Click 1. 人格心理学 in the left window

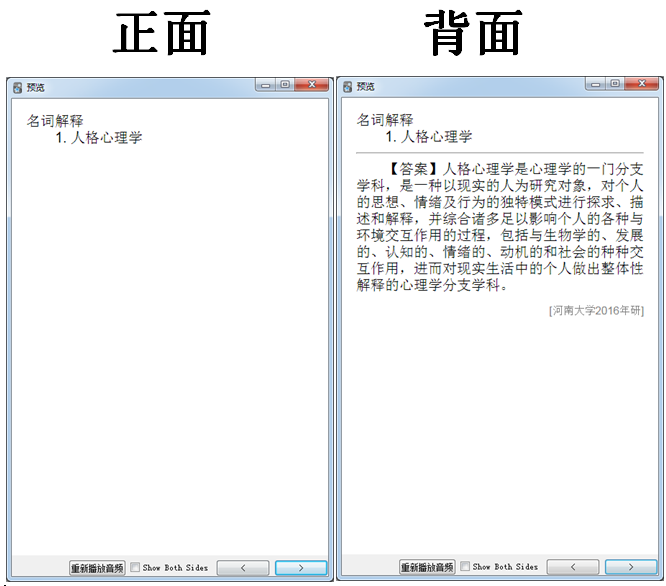coord(99,138)
